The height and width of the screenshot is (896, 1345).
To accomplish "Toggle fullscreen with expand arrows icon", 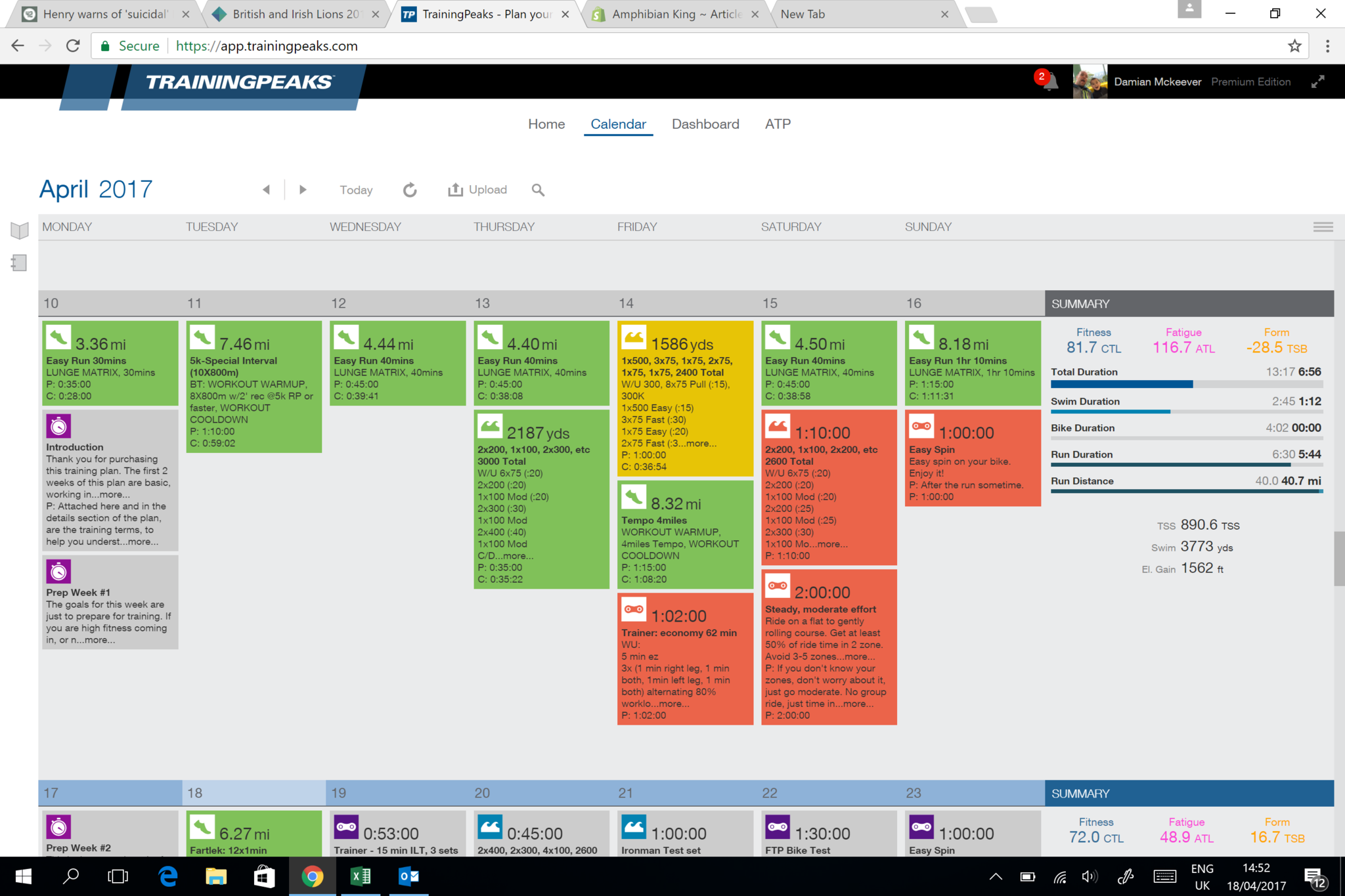I will point(1317,82).
